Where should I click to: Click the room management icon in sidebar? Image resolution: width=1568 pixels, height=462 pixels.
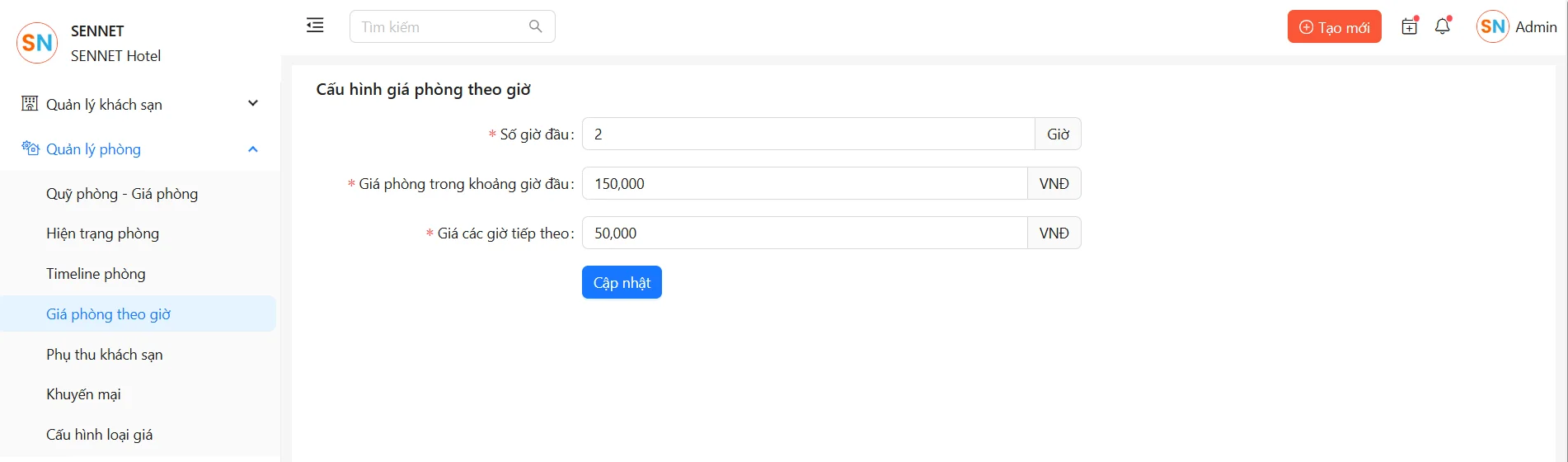(x=30, y=148)
